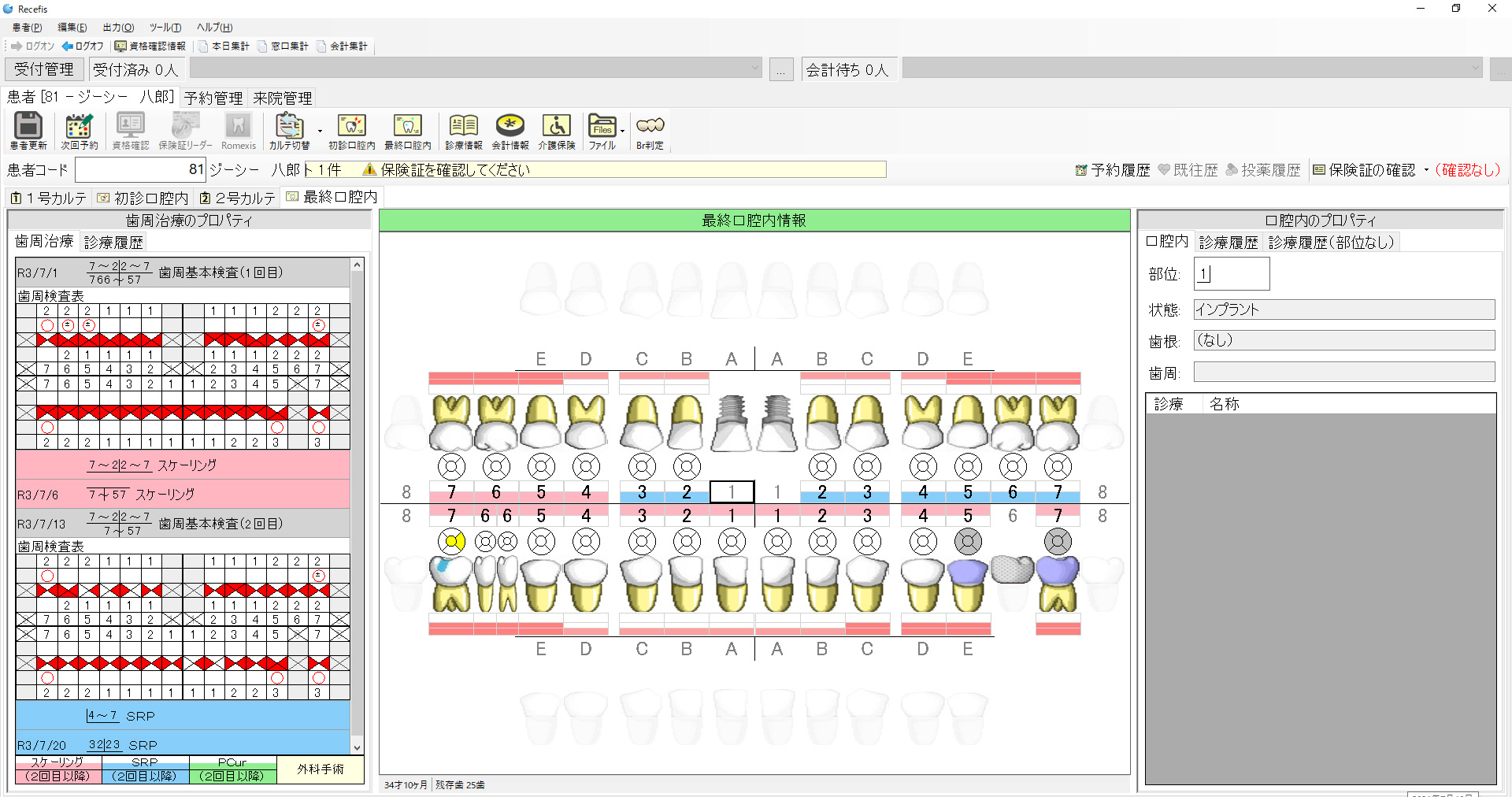This screenshot has width=1512, height=797.
Task: Open the 本日集計 report
Action: [x=224, y=46]
